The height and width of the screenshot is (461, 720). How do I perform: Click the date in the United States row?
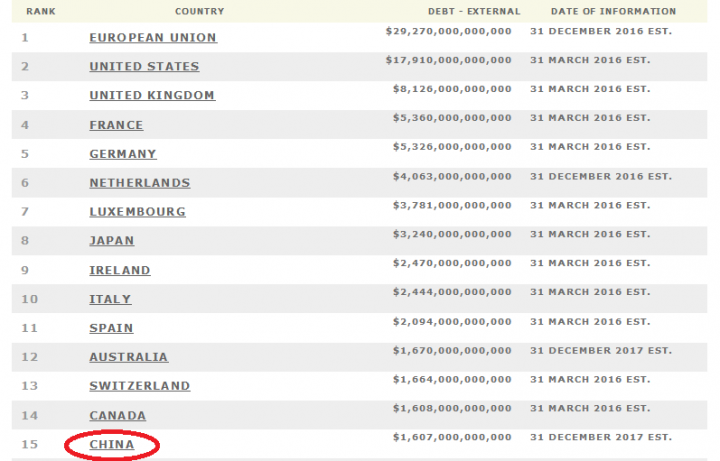click(591, 60)
